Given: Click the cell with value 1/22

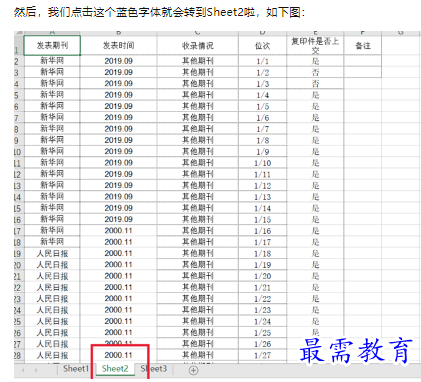Looking at the screenshot, I should click(262, 299).
